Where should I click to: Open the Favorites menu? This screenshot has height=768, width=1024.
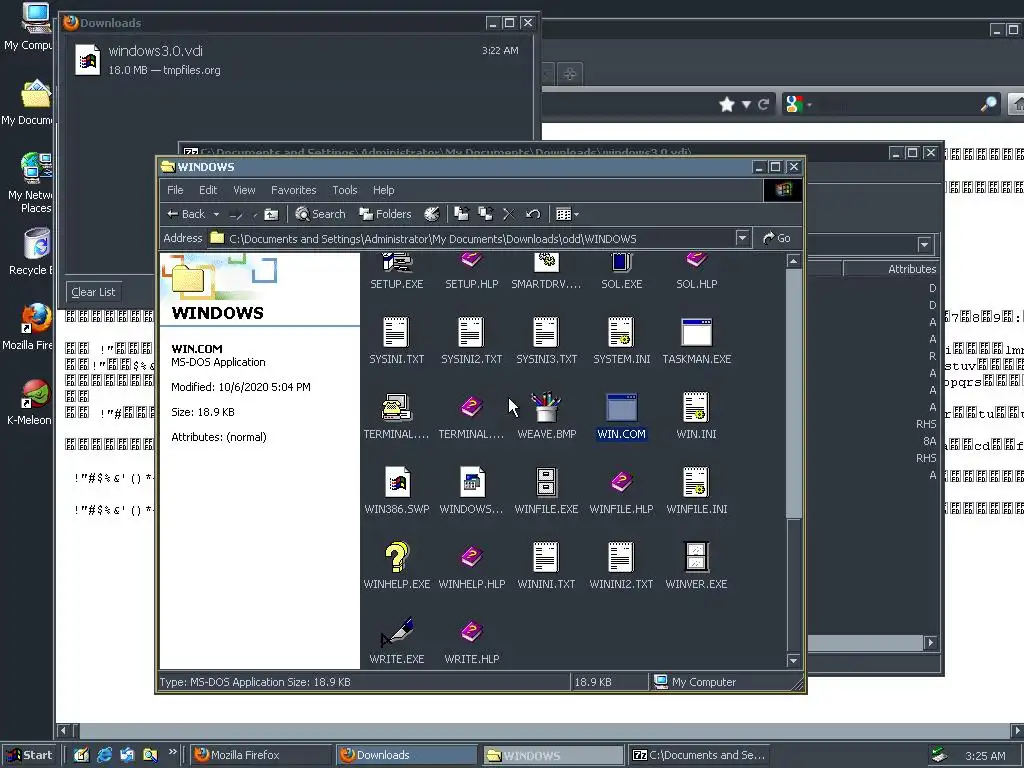(x=293, y=190)
